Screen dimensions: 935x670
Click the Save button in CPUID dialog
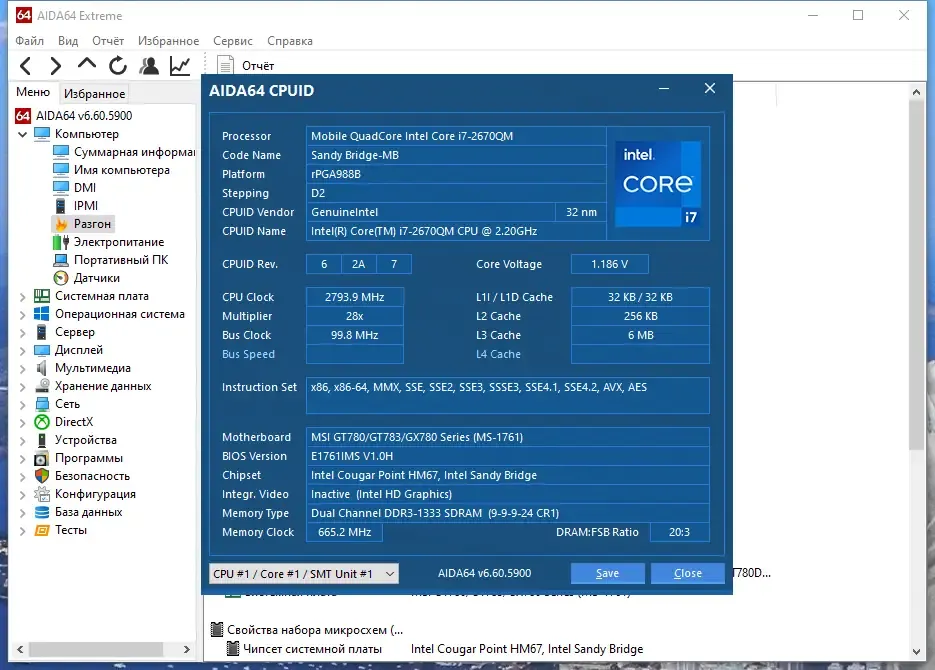(x=608, y=573)
